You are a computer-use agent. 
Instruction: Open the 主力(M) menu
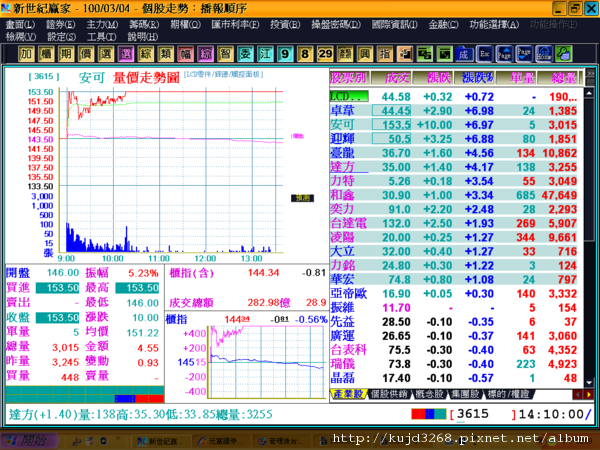click(102, 24)
